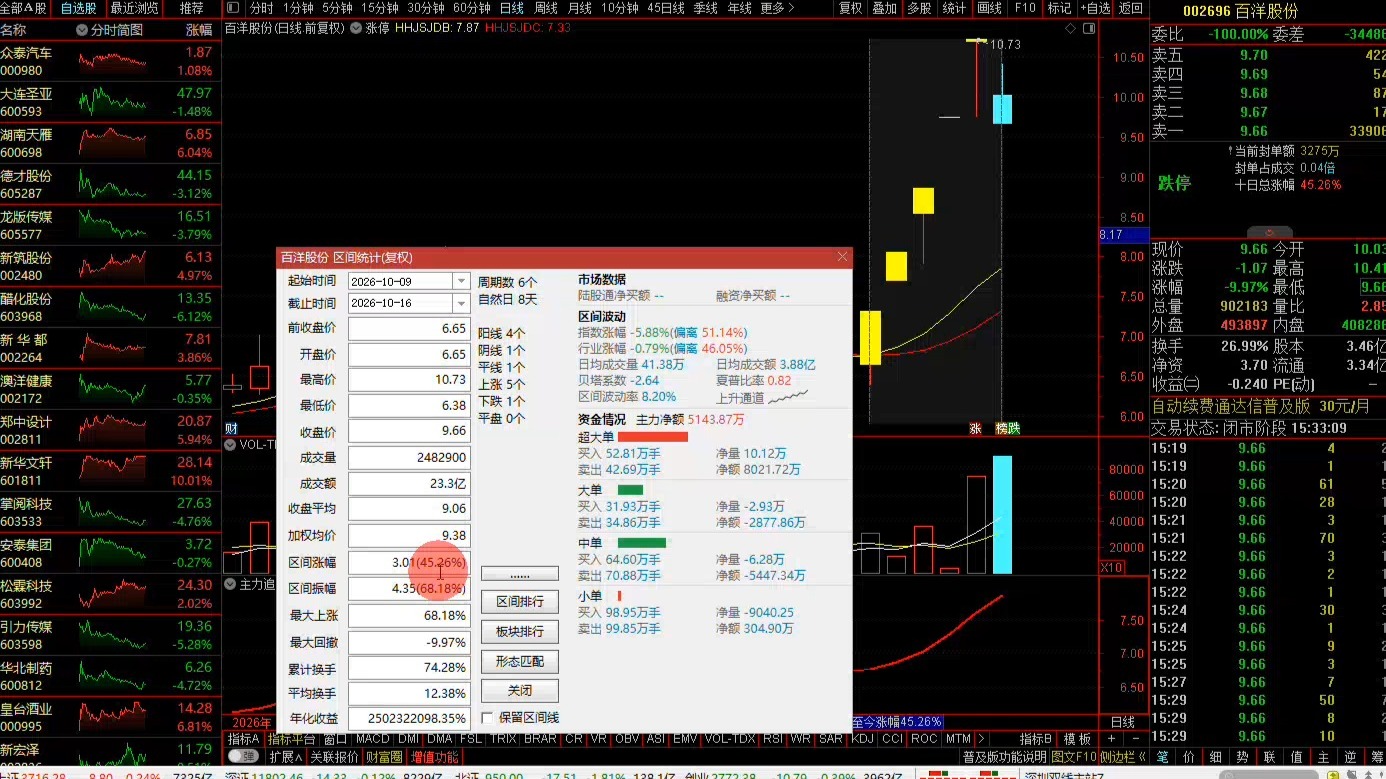
Task: Click the 最高价 value field
Action: click(x=408, y=381)
